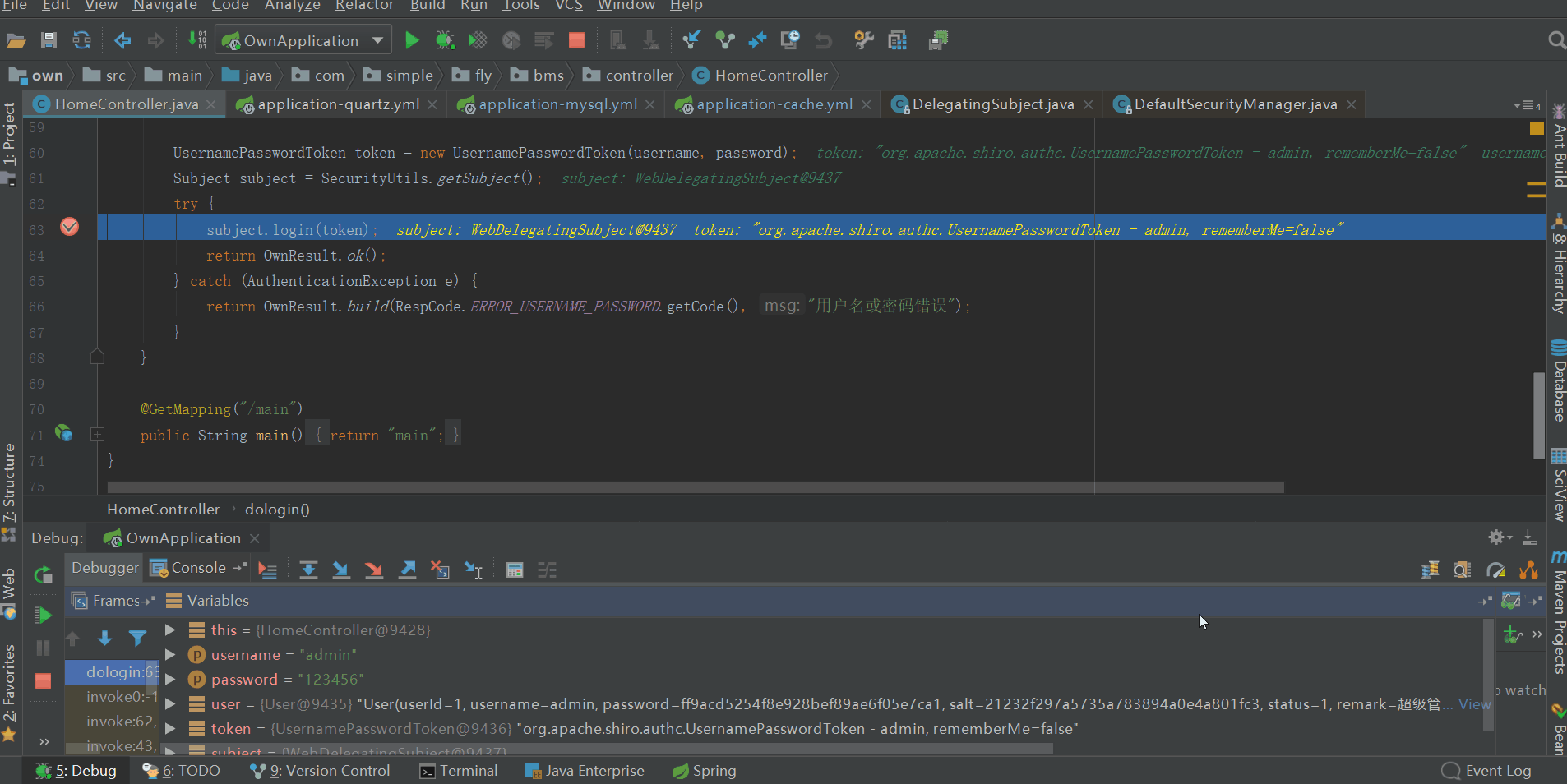Switch to DefaultSecurityManager.java tab
Screen dimensions: 1567x784
1235,104
